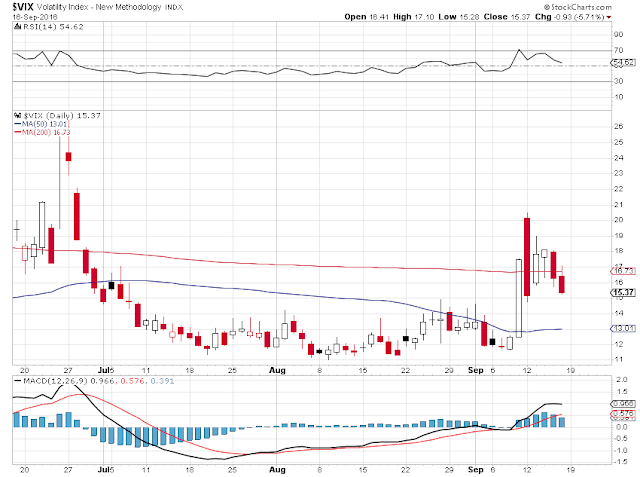
Task: Click the red candle near 24 above June 27
Action: click(69, 156)
